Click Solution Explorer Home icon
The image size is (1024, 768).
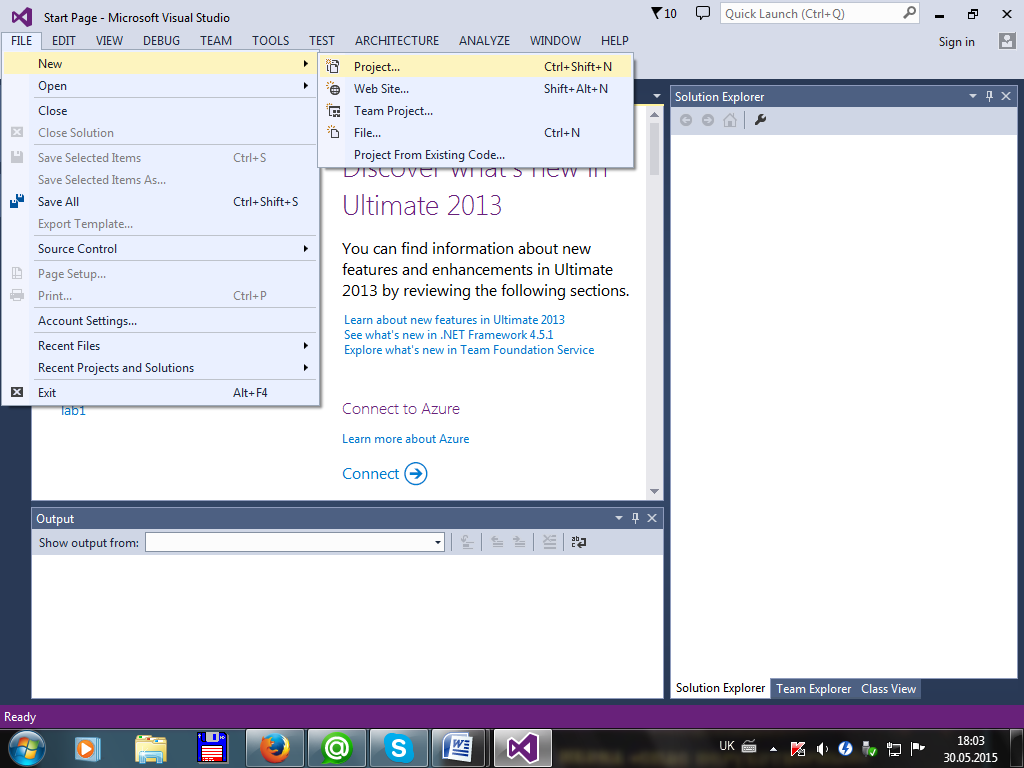730,120
